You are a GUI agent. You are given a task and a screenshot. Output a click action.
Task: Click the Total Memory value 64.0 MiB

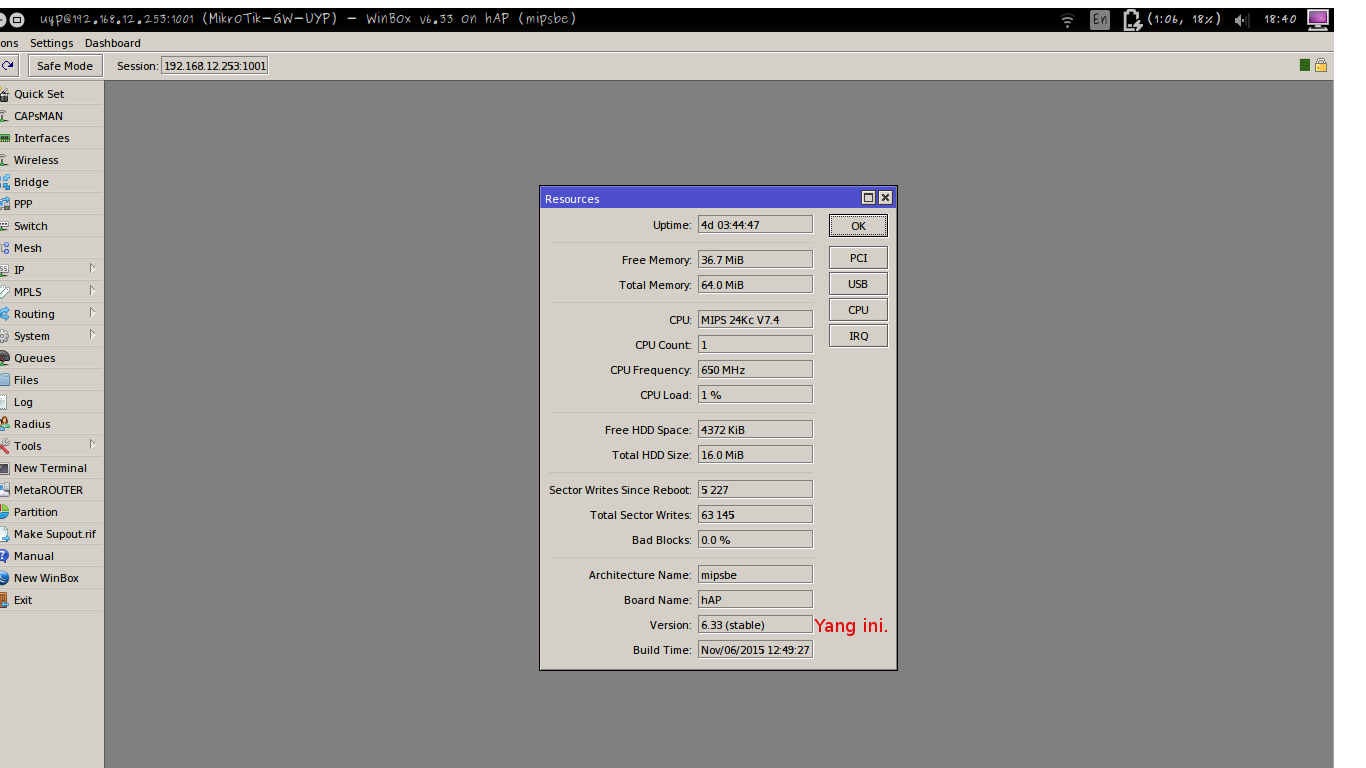(755, 285)
